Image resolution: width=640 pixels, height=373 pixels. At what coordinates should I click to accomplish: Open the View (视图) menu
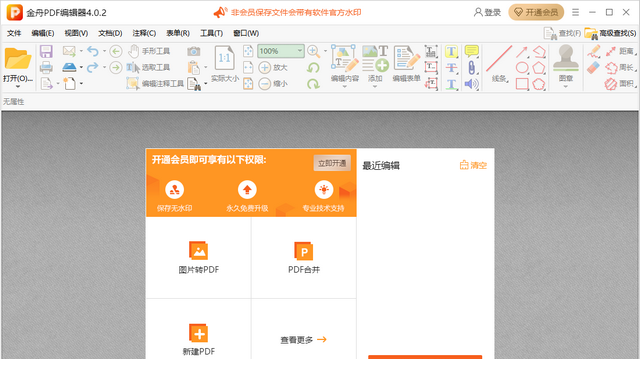tap(76, 33)
